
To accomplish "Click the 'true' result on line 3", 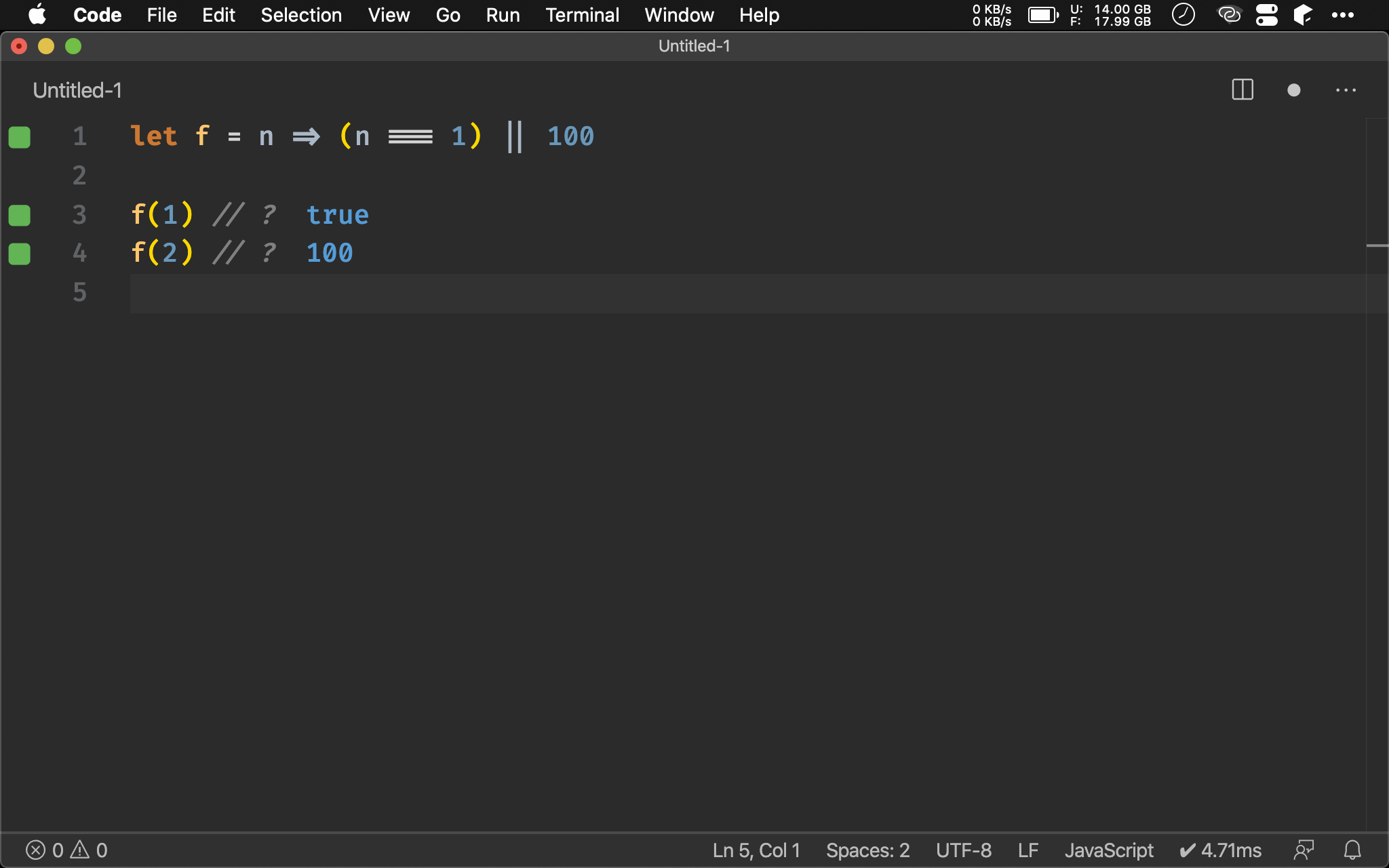I will tap(338, 215).
